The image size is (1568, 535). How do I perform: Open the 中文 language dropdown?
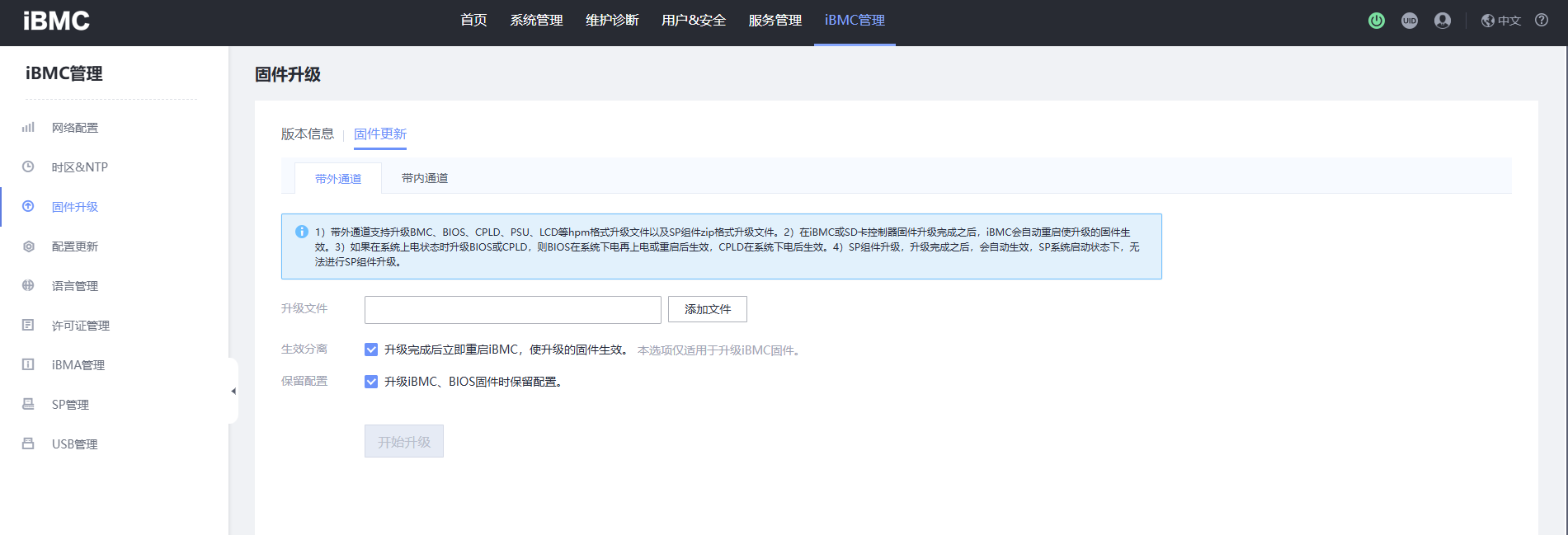tap(1501, 21)
